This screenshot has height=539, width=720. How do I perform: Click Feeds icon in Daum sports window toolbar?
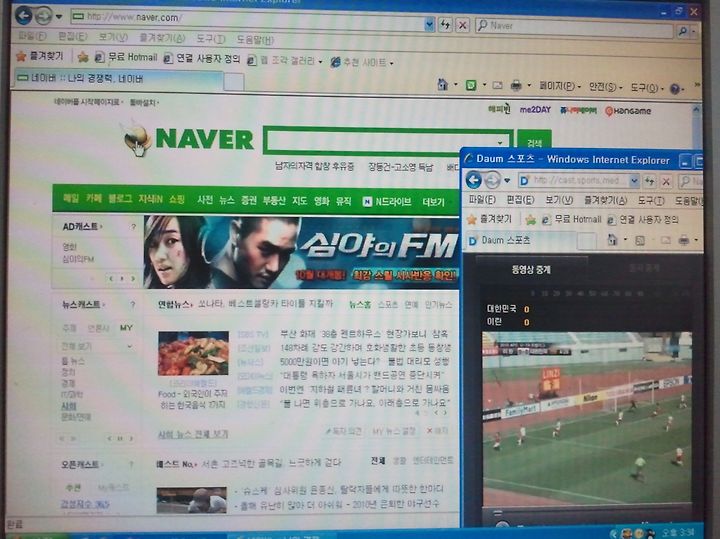coord(640,240)
